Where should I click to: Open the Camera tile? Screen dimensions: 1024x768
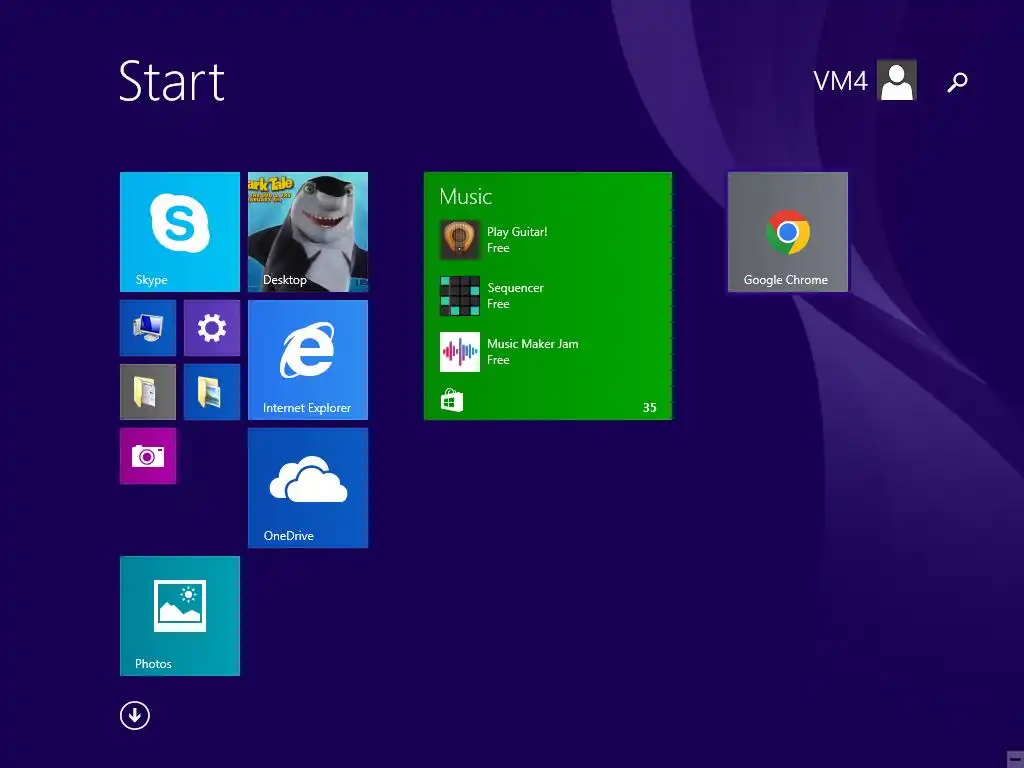(x=148, y=456)
